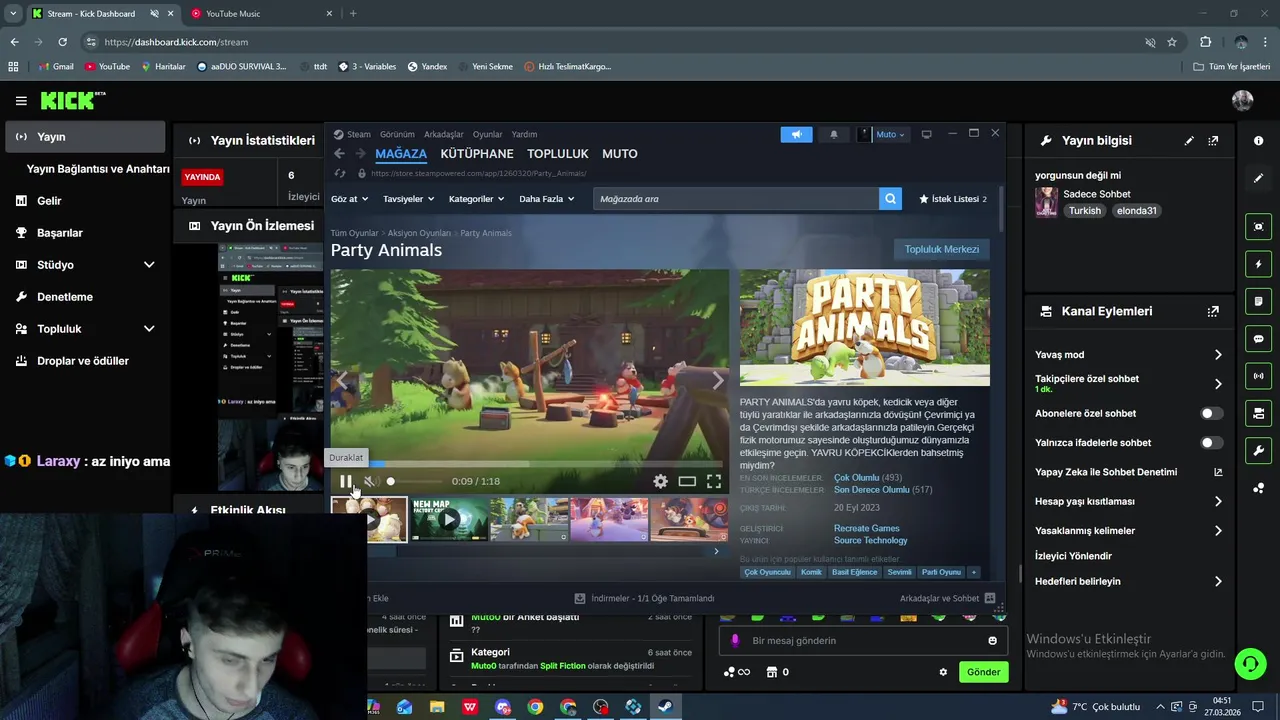Open the Arkadaşlar menu in Steam
The image size is (1280, 720).
coord(444,134)
